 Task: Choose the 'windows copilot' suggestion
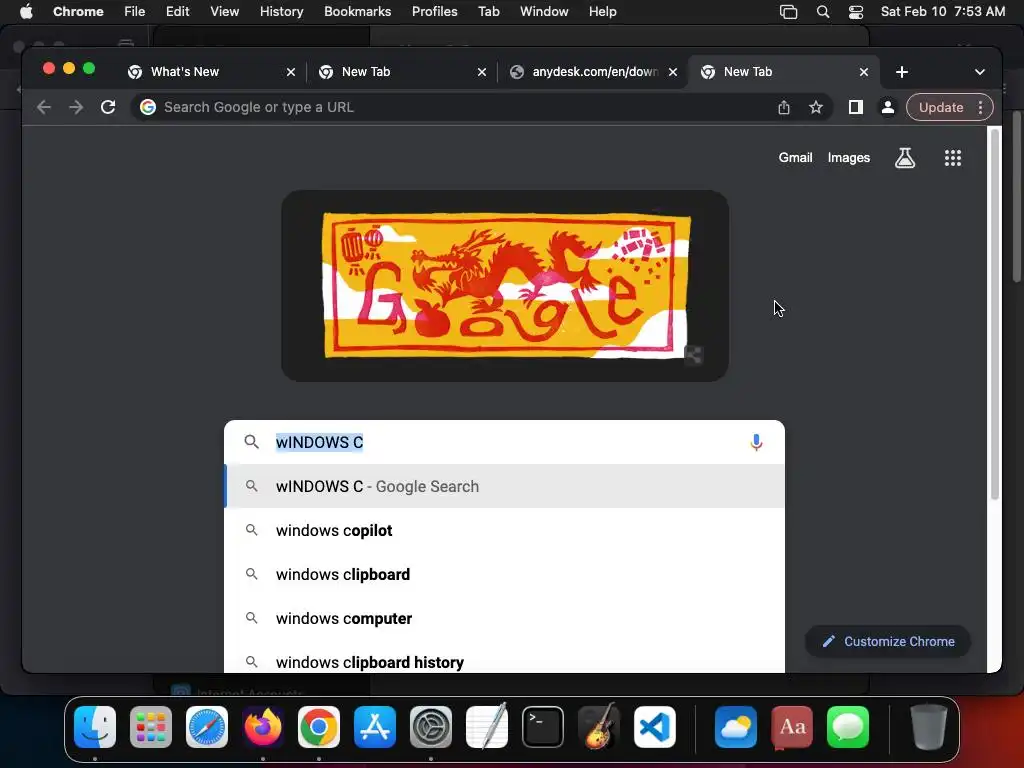pos(504,530)
